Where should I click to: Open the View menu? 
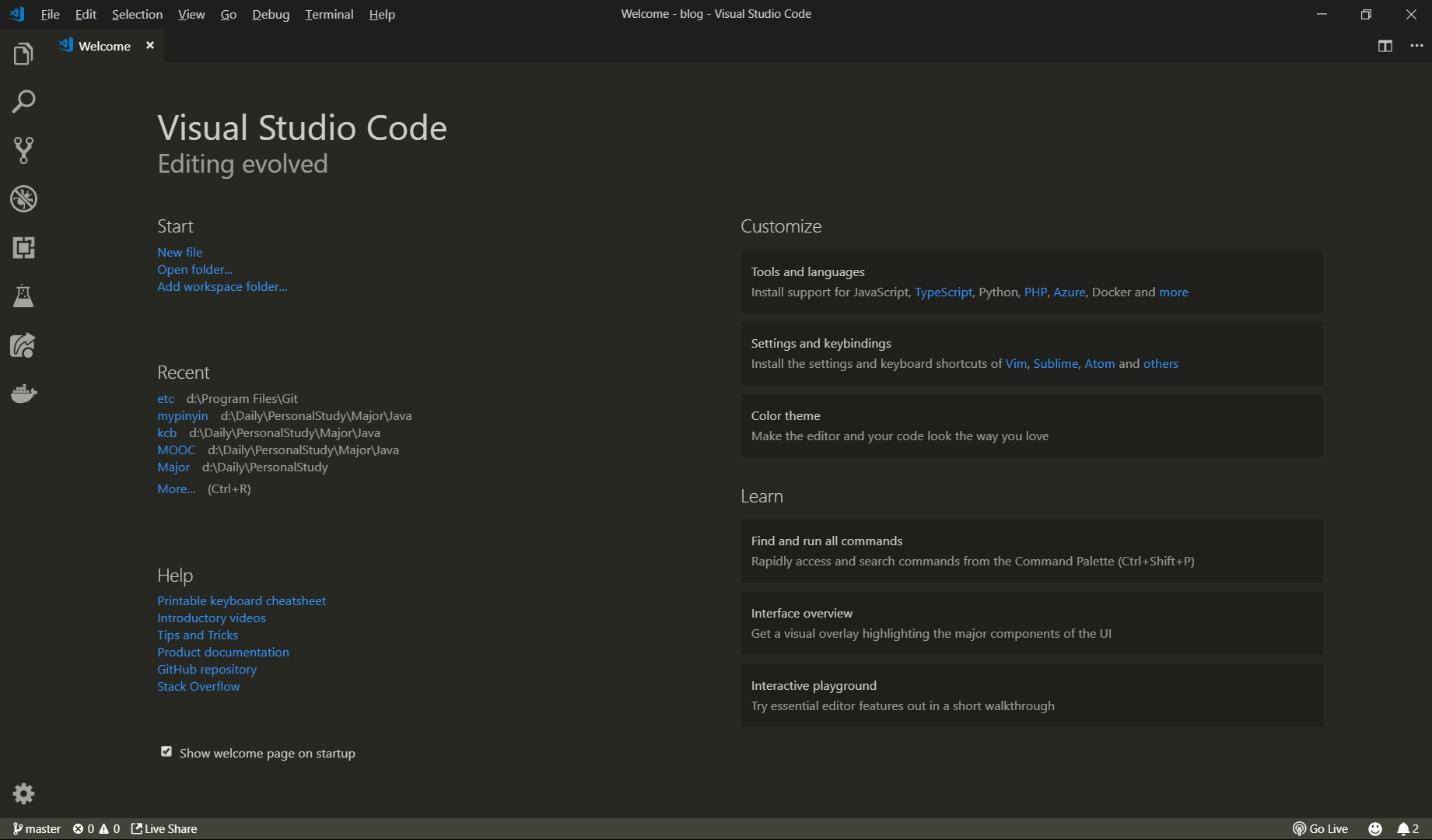pos(191,14)
